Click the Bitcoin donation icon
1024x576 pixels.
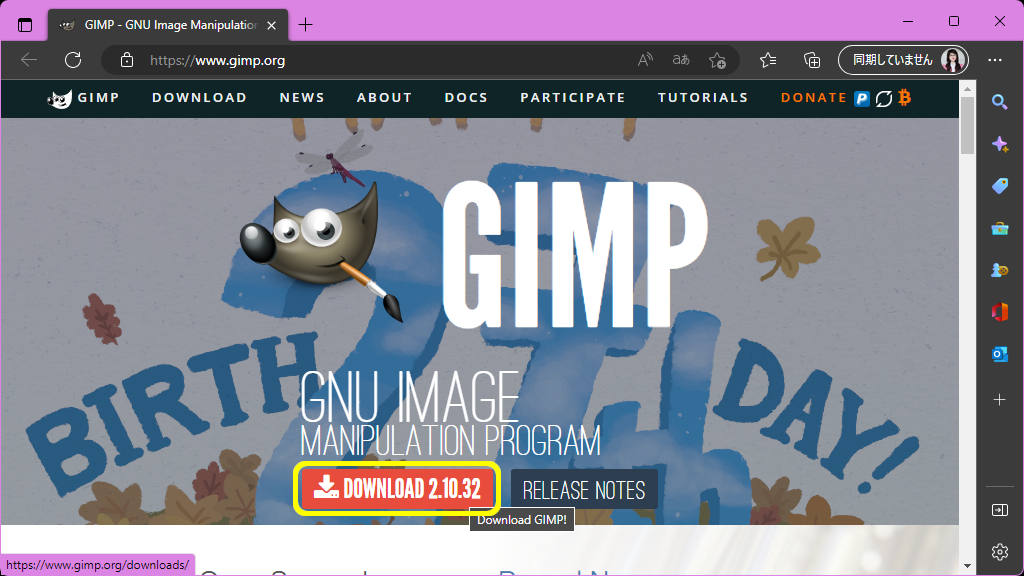click(x=903, y=98)
